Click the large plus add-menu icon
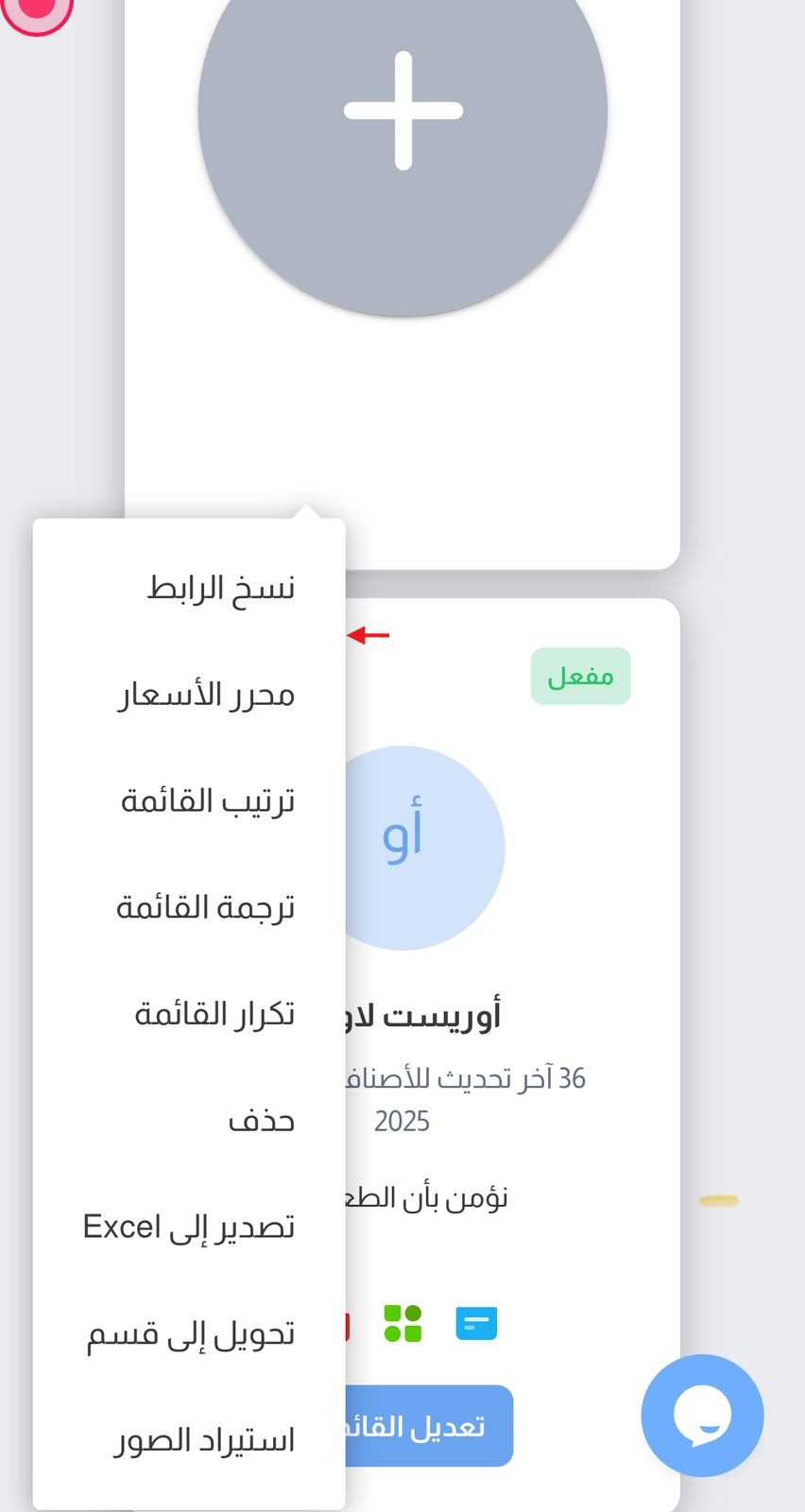Screen dimensions: 805x1512 tap(402, 112)
